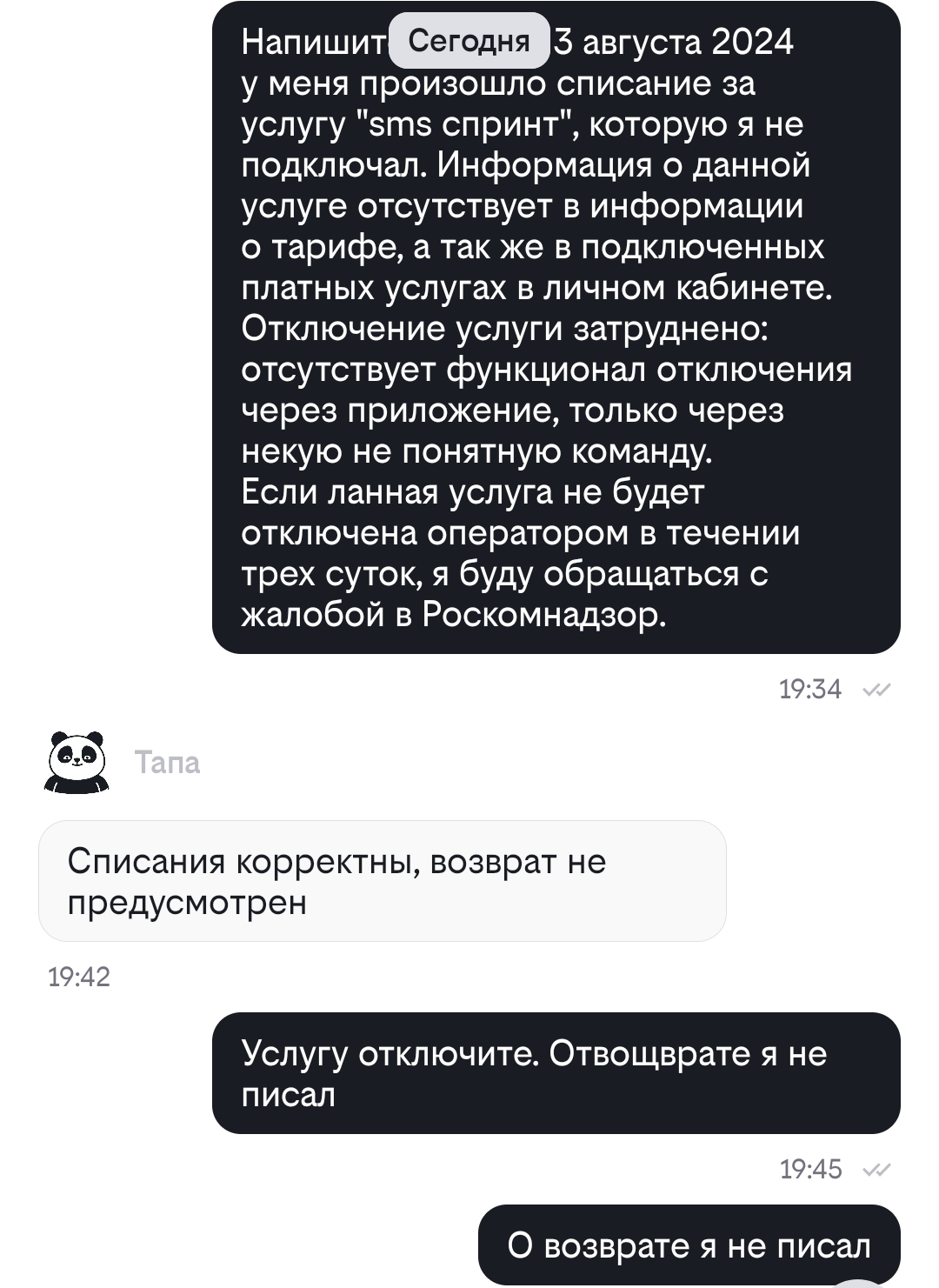Tap the Сегодня date badge
939x1288 pixels.
click(469, 41)
